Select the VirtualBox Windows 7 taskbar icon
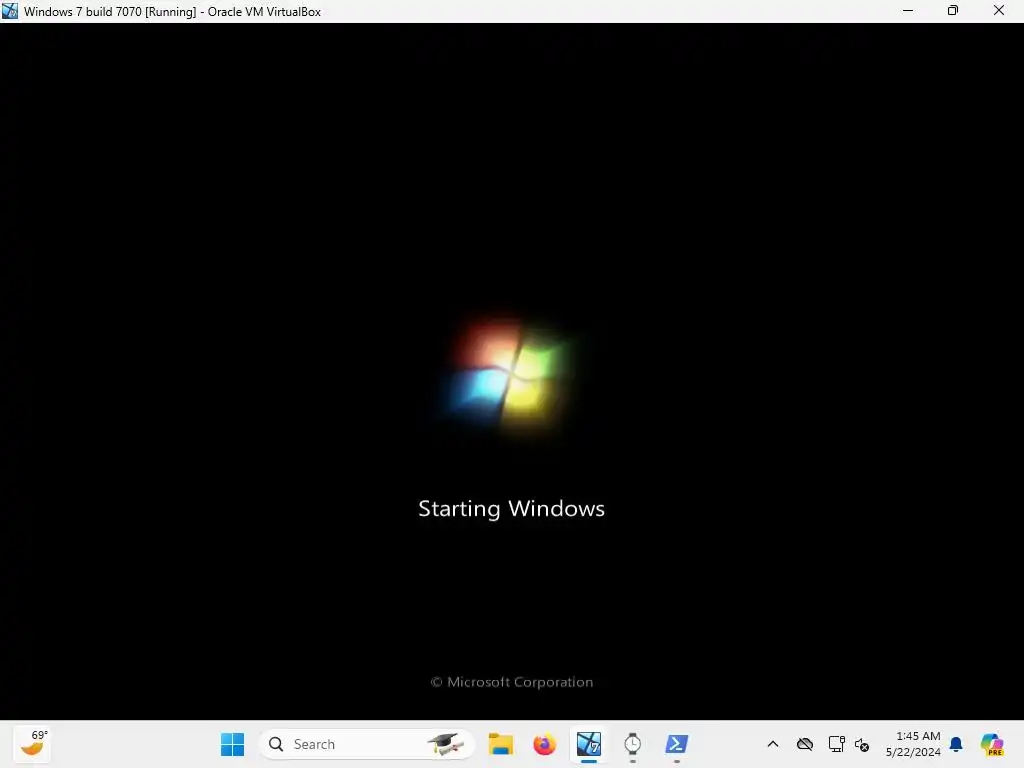This screenshot has width=1024, height=768. [x=588, y=744]
